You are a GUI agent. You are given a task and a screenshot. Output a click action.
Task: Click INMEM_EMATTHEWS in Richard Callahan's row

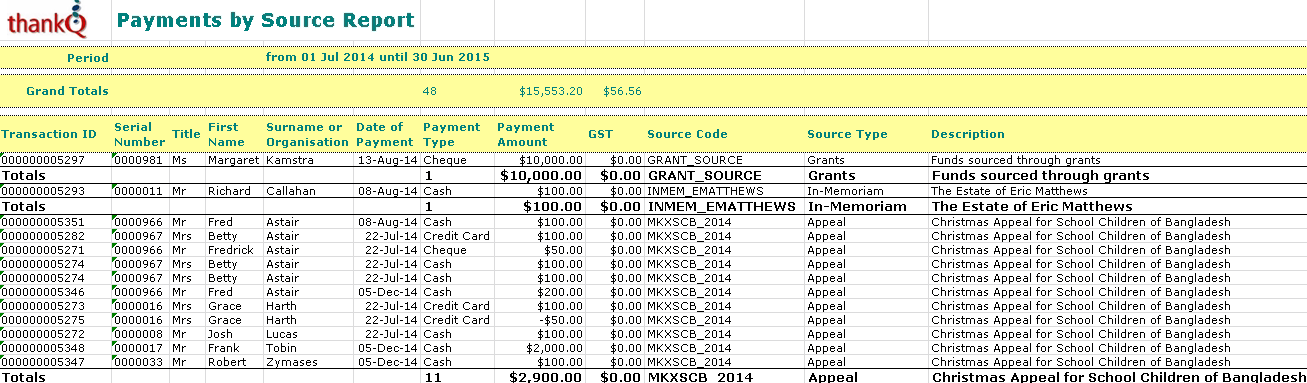coord(706,190)
